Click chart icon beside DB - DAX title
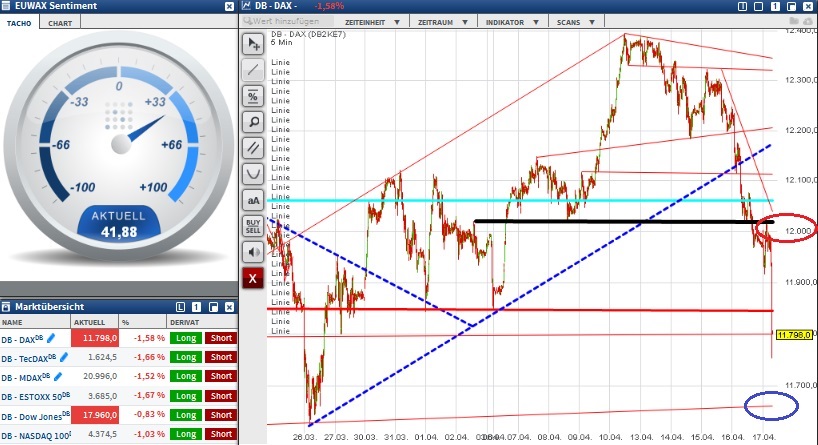The height and width of the screenshot is (445, 818). pos(247,6)
